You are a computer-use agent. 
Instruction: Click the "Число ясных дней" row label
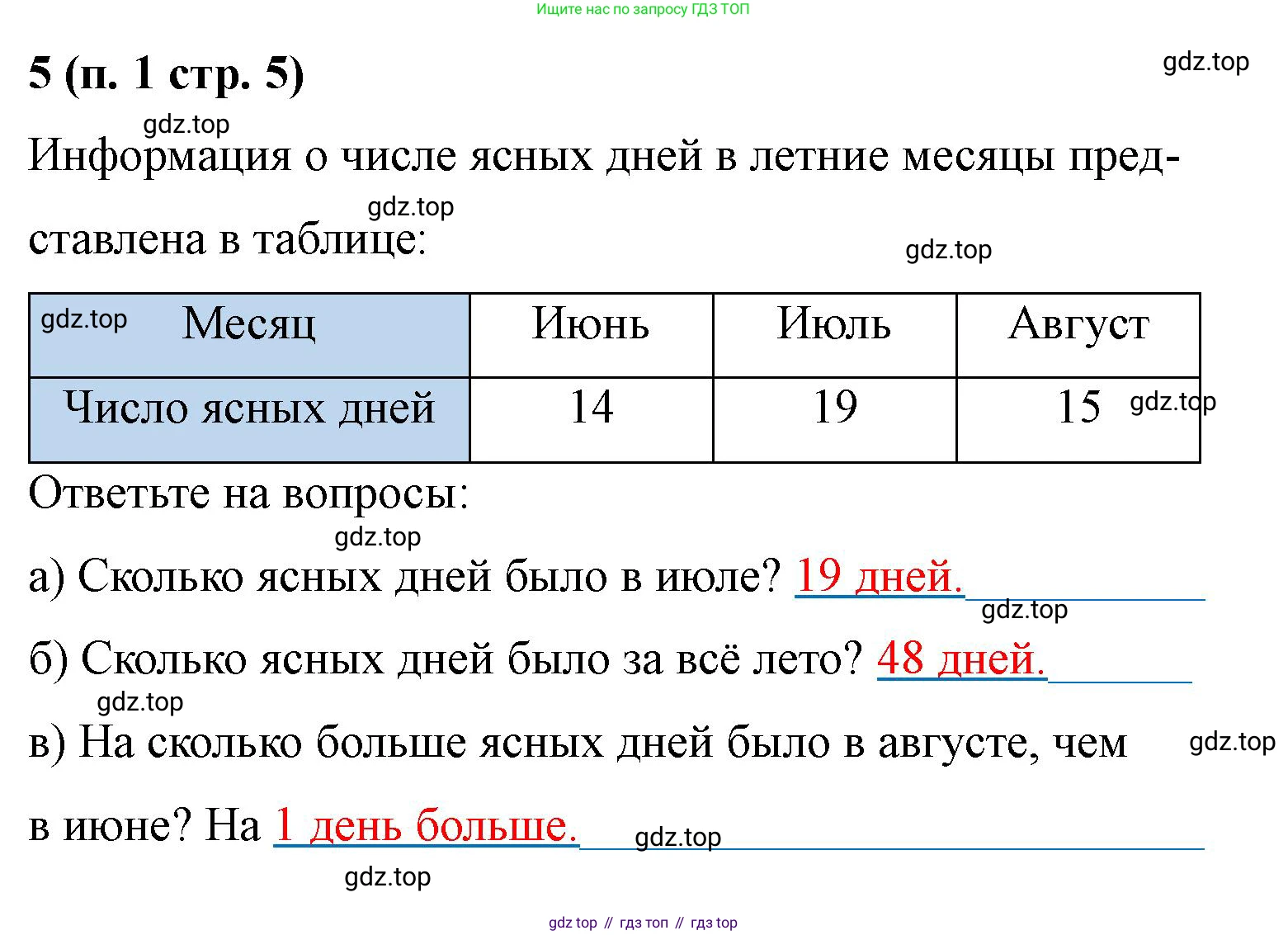click(249, 408)
